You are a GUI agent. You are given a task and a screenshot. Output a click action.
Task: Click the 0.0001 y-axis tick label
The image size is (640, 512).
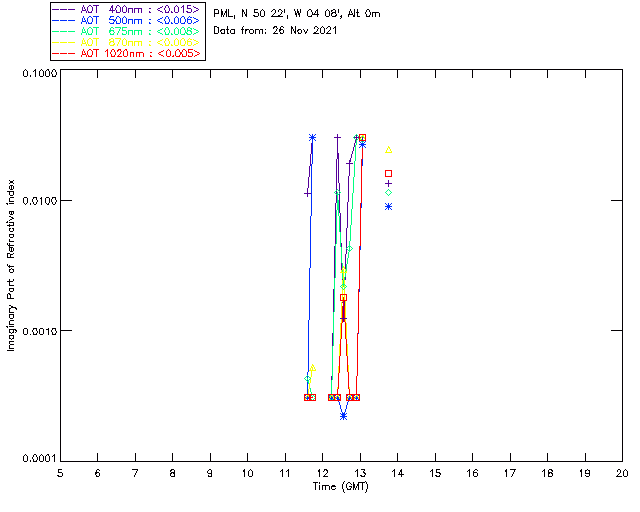(39, 459)
